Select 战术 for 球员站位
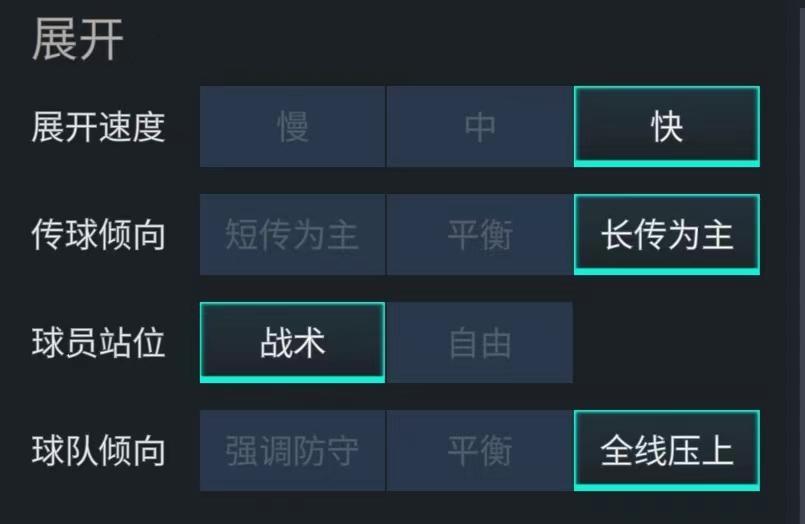 292,343
